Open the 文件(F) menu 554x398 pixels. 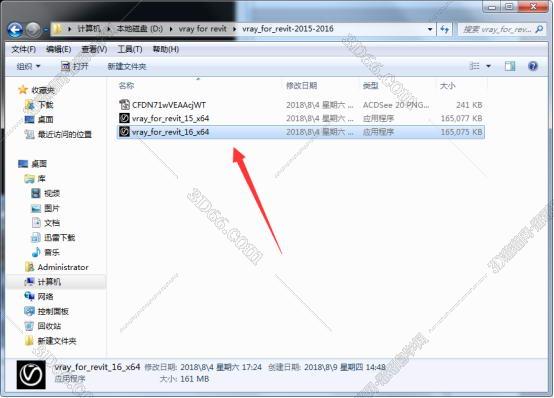(x=23, y=49)
